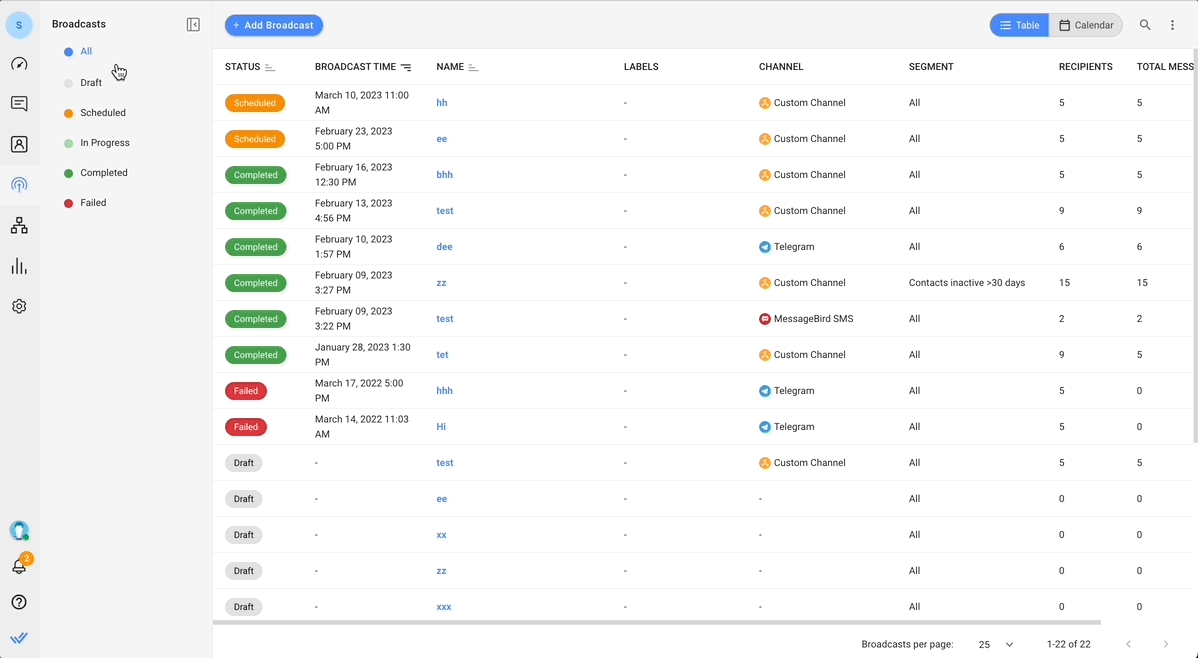This screenshot has height=658, width=1198.
Task: Sort by the Status column
Action: click(269, 67)
